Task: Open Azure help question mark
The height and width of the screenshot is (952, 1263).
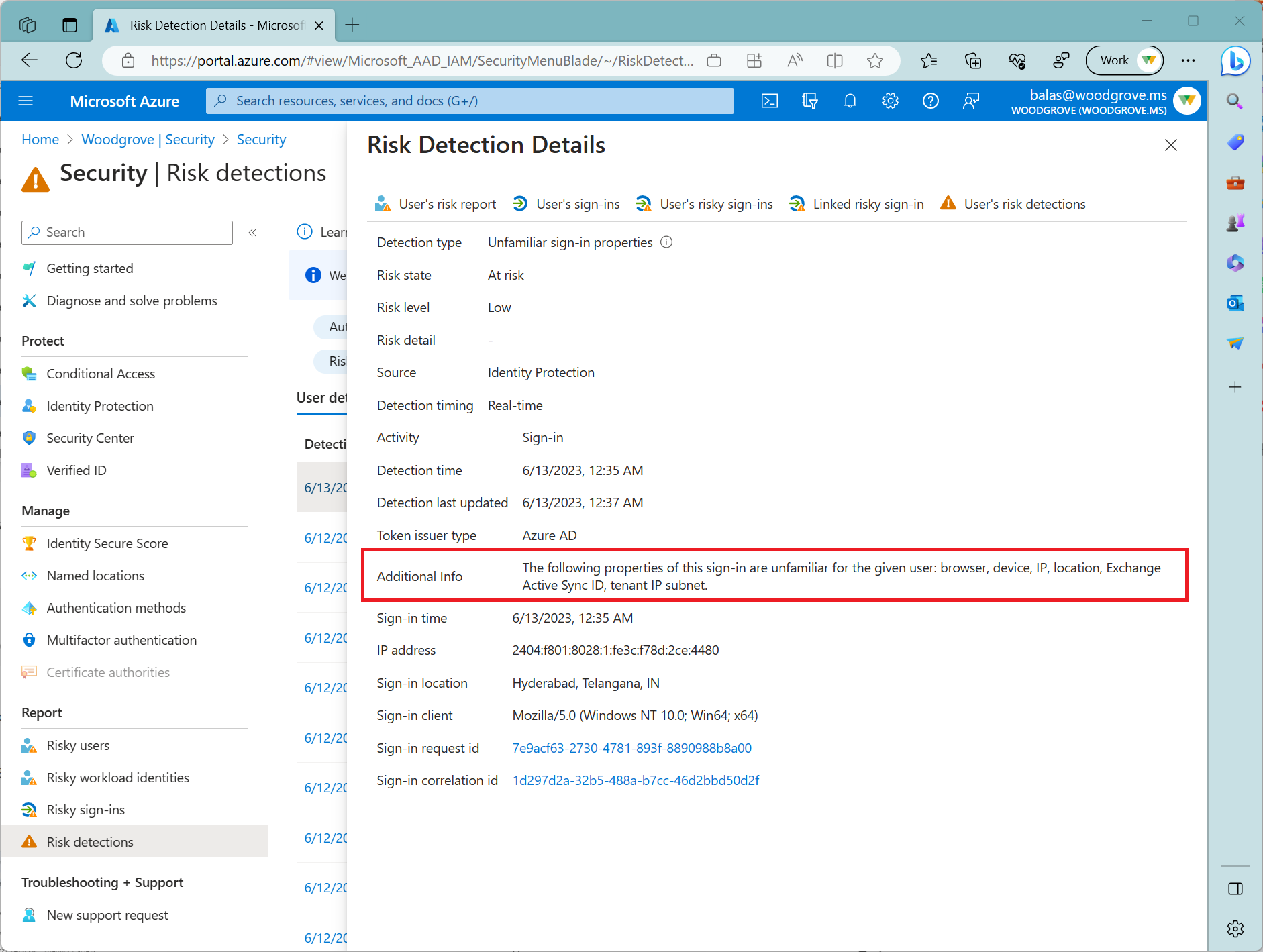Action: [x=931, y=101]
